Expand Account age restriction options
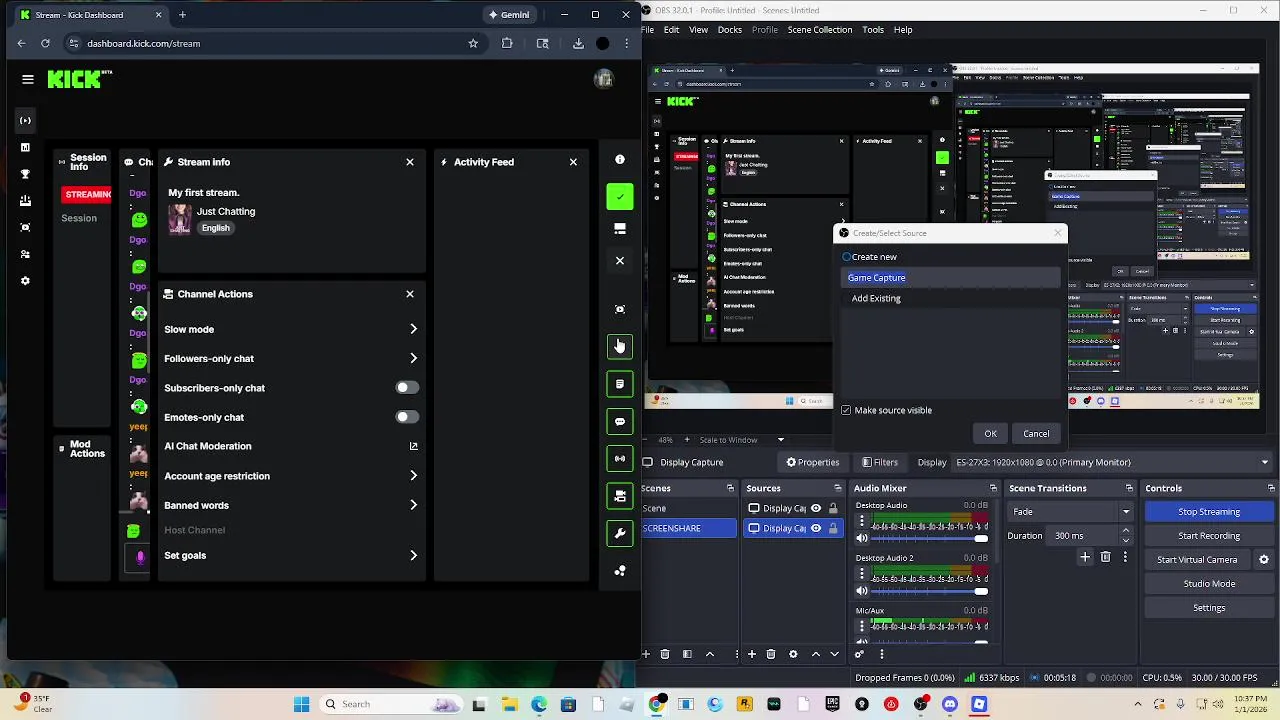 coord(413,476)
